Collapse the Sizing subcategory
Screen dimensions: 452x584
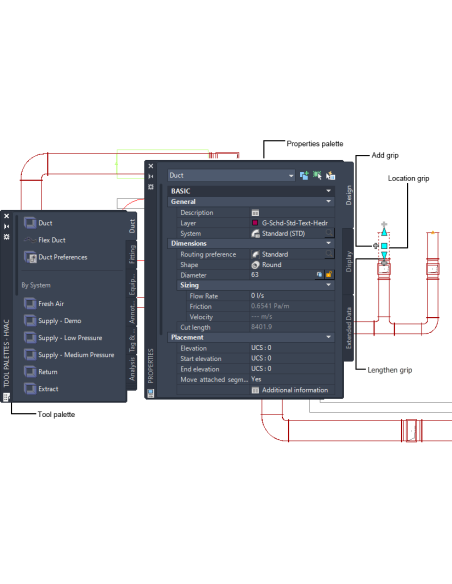(x=328, y=285)
